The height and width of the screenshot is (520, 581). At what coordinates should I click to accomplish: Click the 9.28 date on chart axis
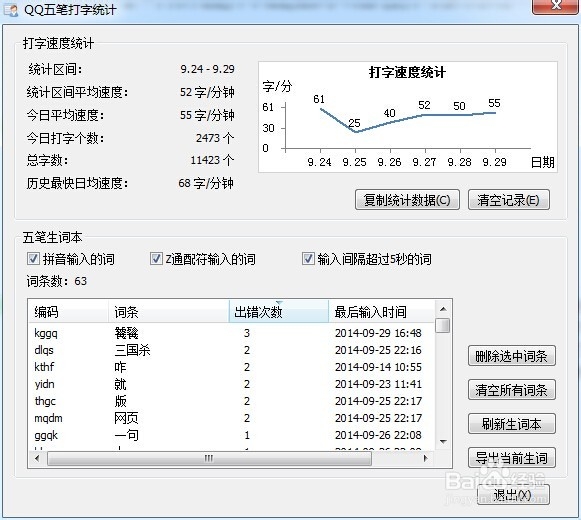[x=459, y=162]
